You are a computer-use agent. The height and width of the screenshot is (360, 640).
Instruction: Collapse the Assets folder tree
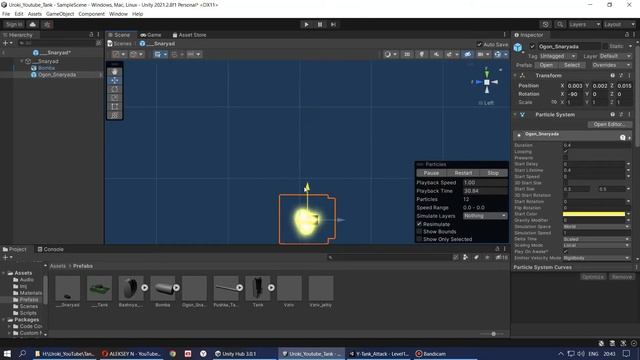pyautogui.click(x=4, y=273)
